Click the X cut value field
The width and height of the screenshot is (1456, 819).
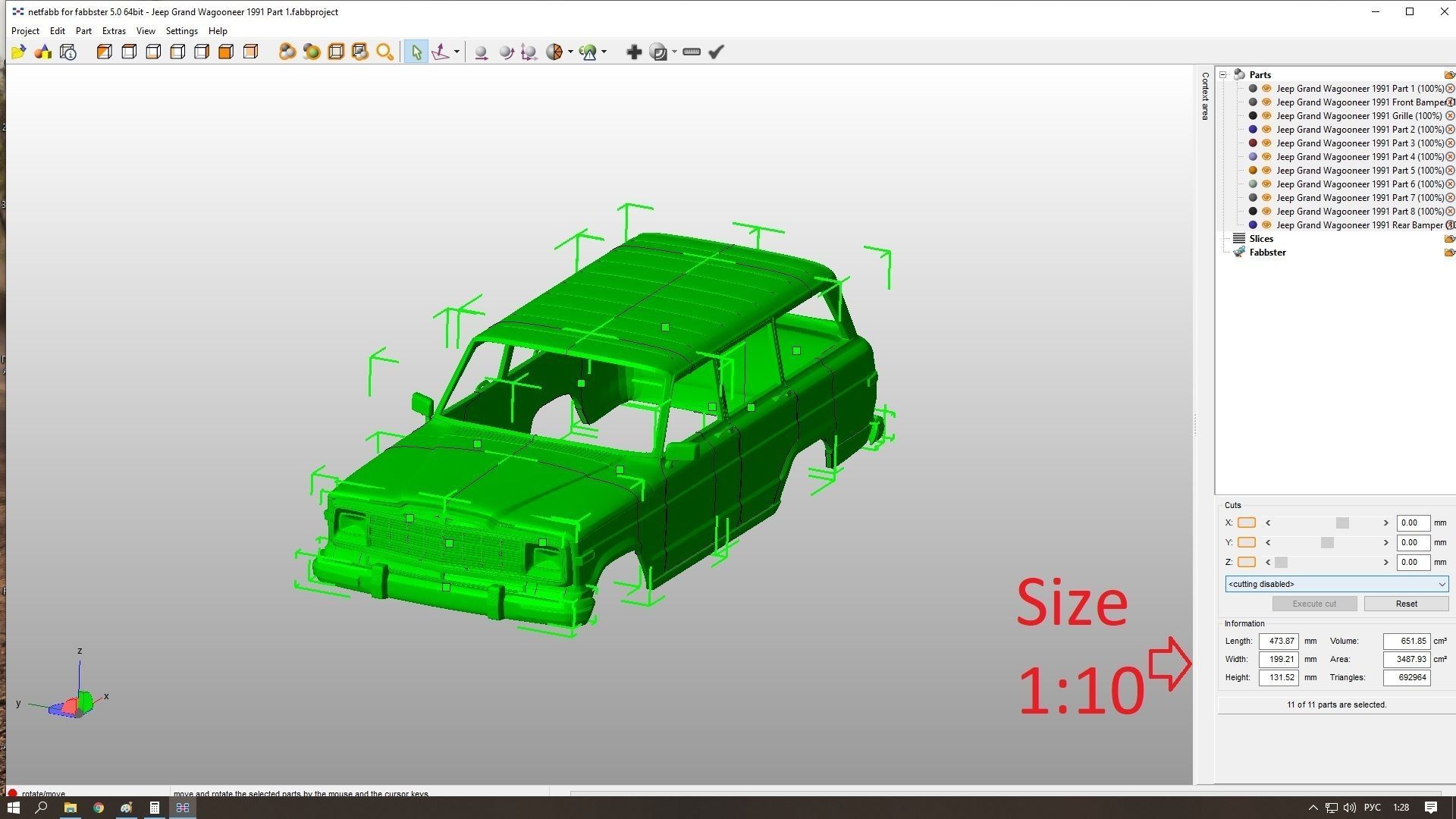(x=1413, y=522)
